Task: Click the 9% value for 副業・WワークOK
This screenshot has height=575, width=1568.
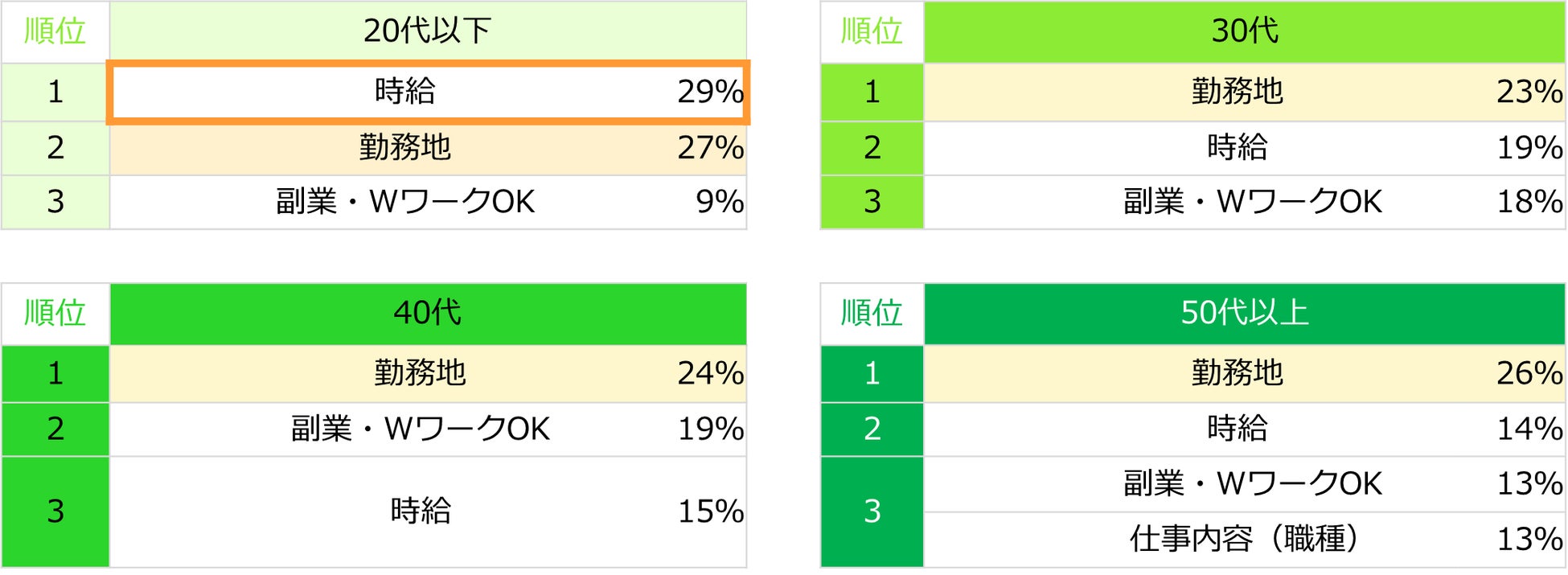Action: [x=719, y=202]
